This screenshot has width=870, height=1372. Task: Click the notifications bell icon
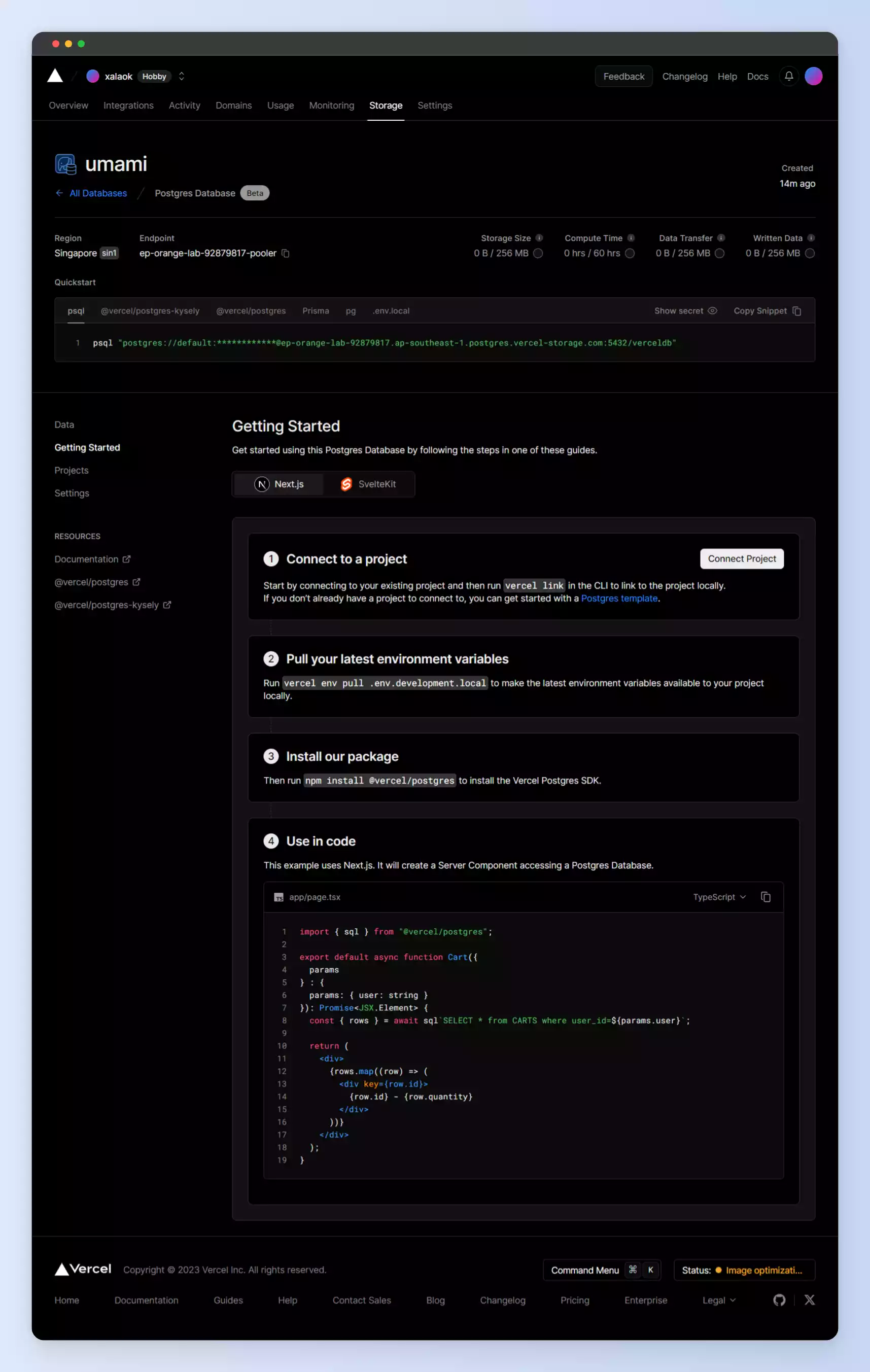tap(788, 77)
